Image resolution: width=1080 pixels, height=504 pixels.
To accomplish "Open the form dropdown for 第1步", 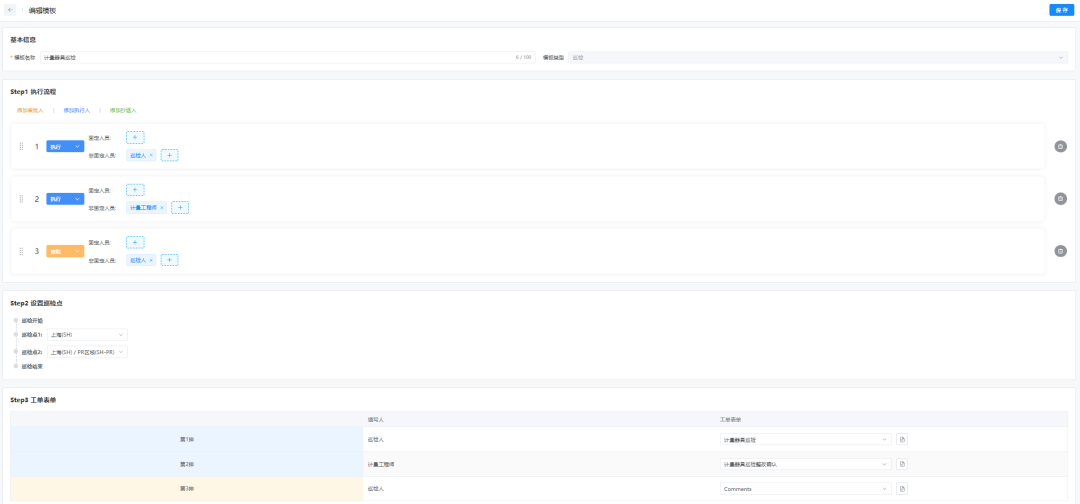I will point(805,439).
